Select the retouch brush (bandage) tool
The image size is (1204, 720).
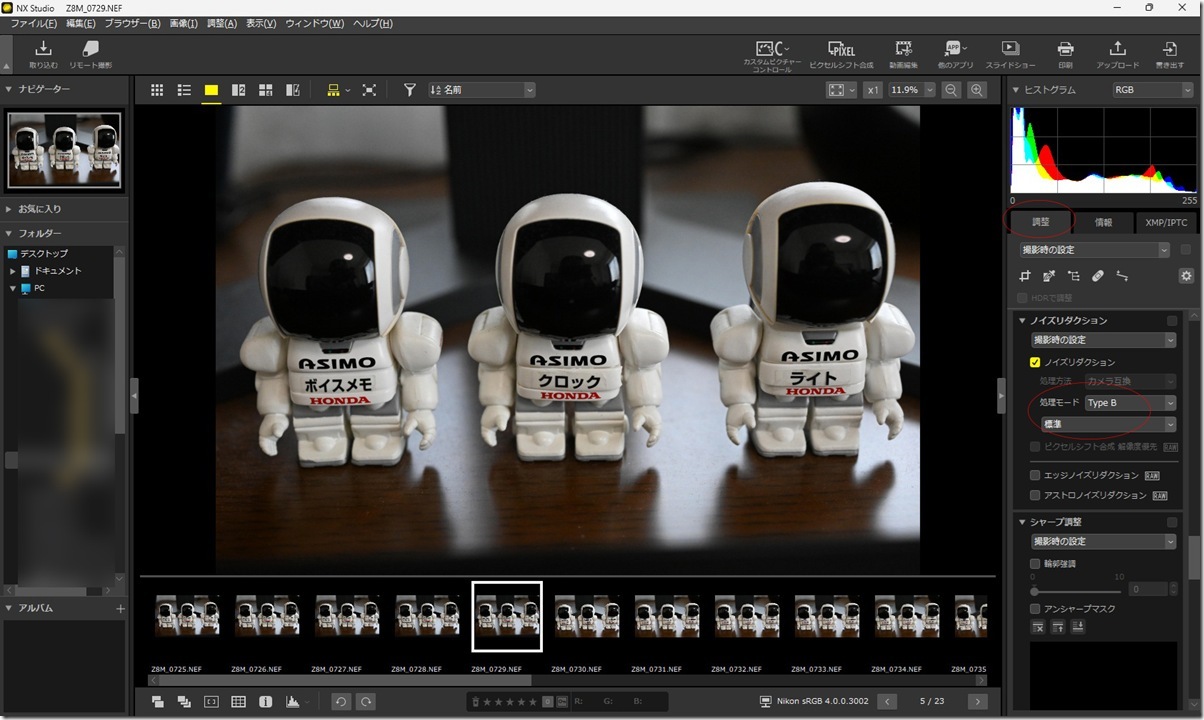coord(1097,276)
